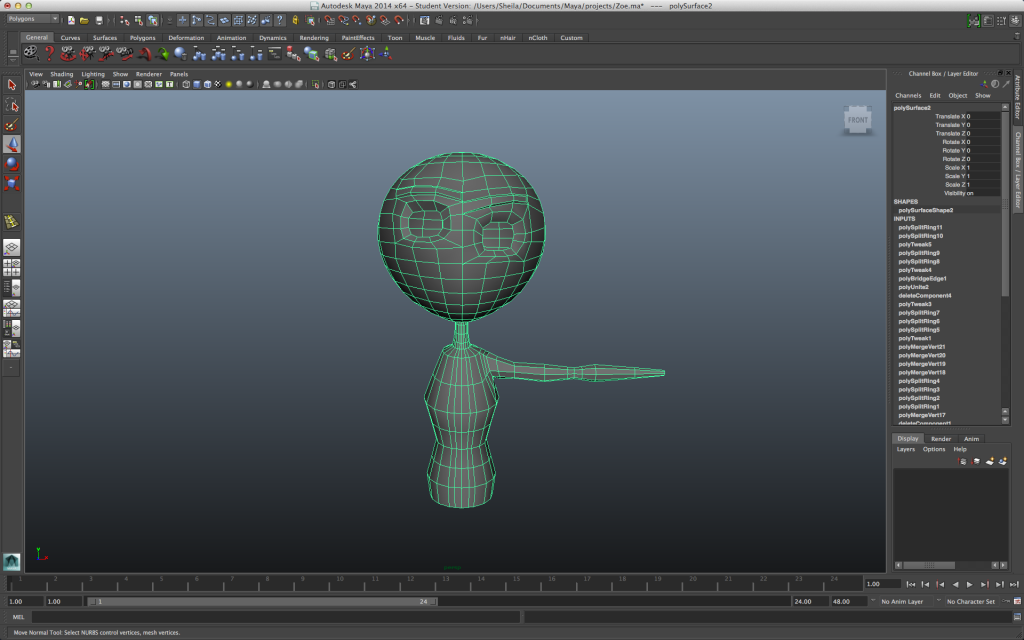
Task: Select the Lasso selection tool
Action: 12,104
